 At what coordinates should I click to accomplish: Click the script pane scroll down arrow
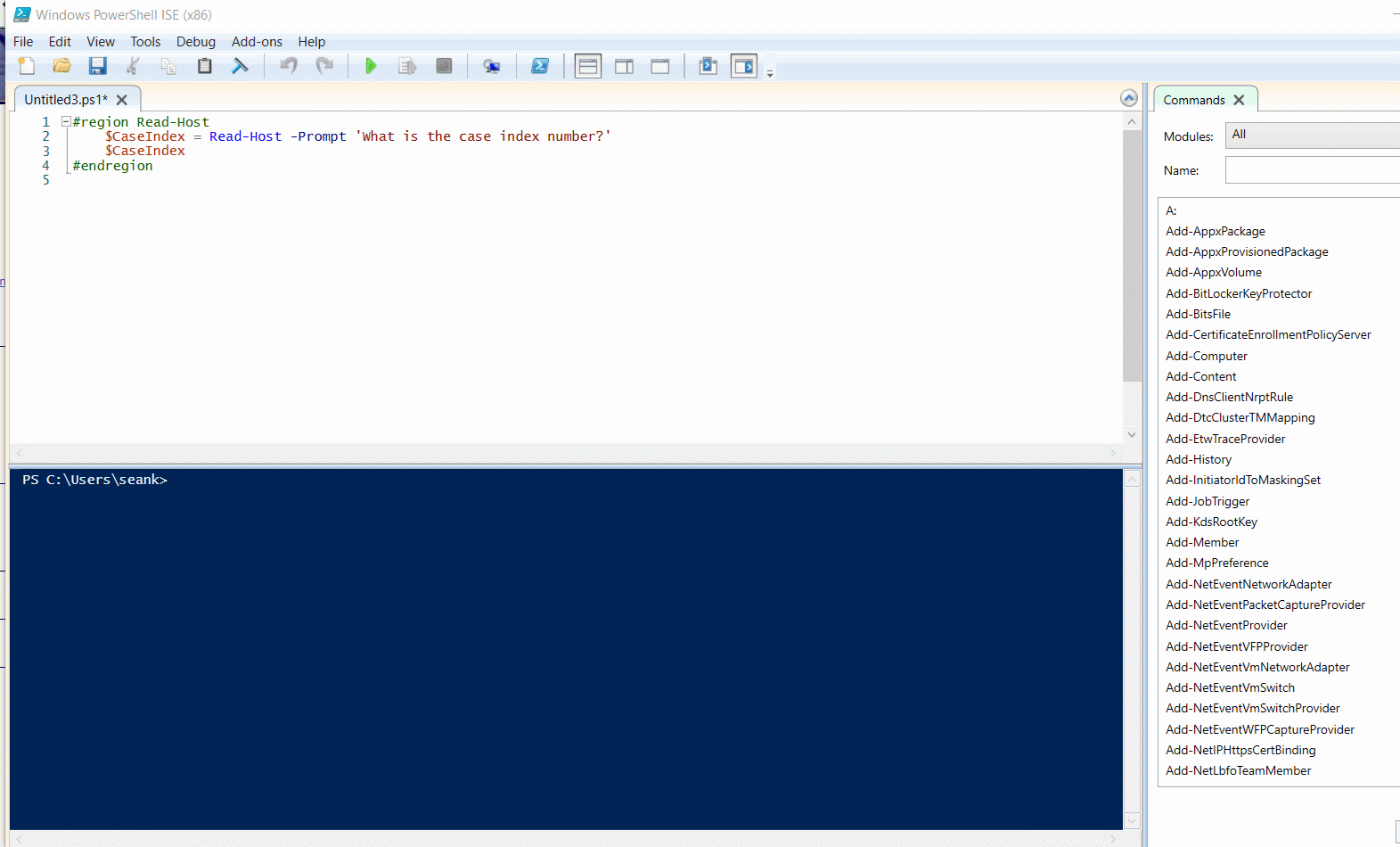pyautogui.click(x=1132, y=435)
